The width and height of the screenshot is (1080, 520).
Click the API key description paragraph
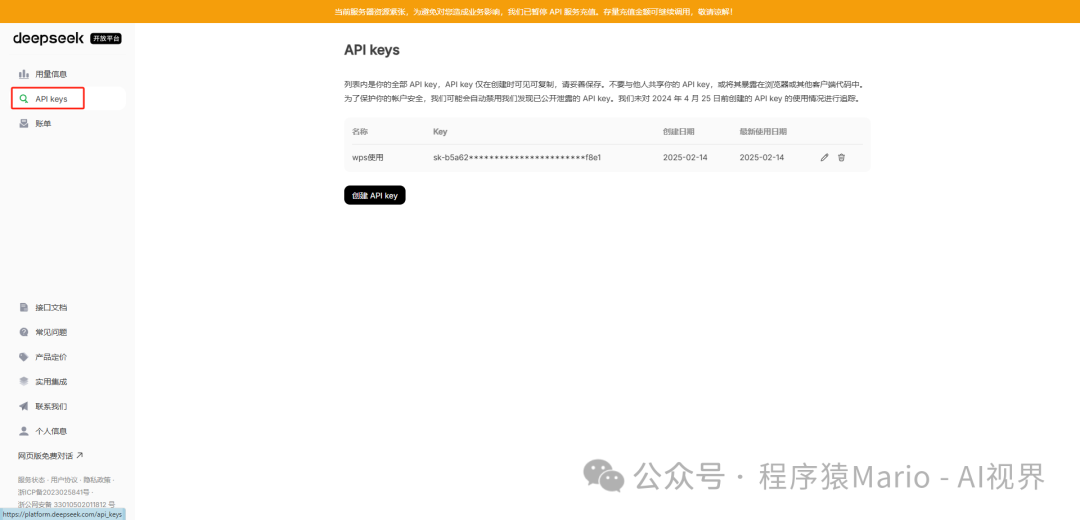(x=603, y=92)
